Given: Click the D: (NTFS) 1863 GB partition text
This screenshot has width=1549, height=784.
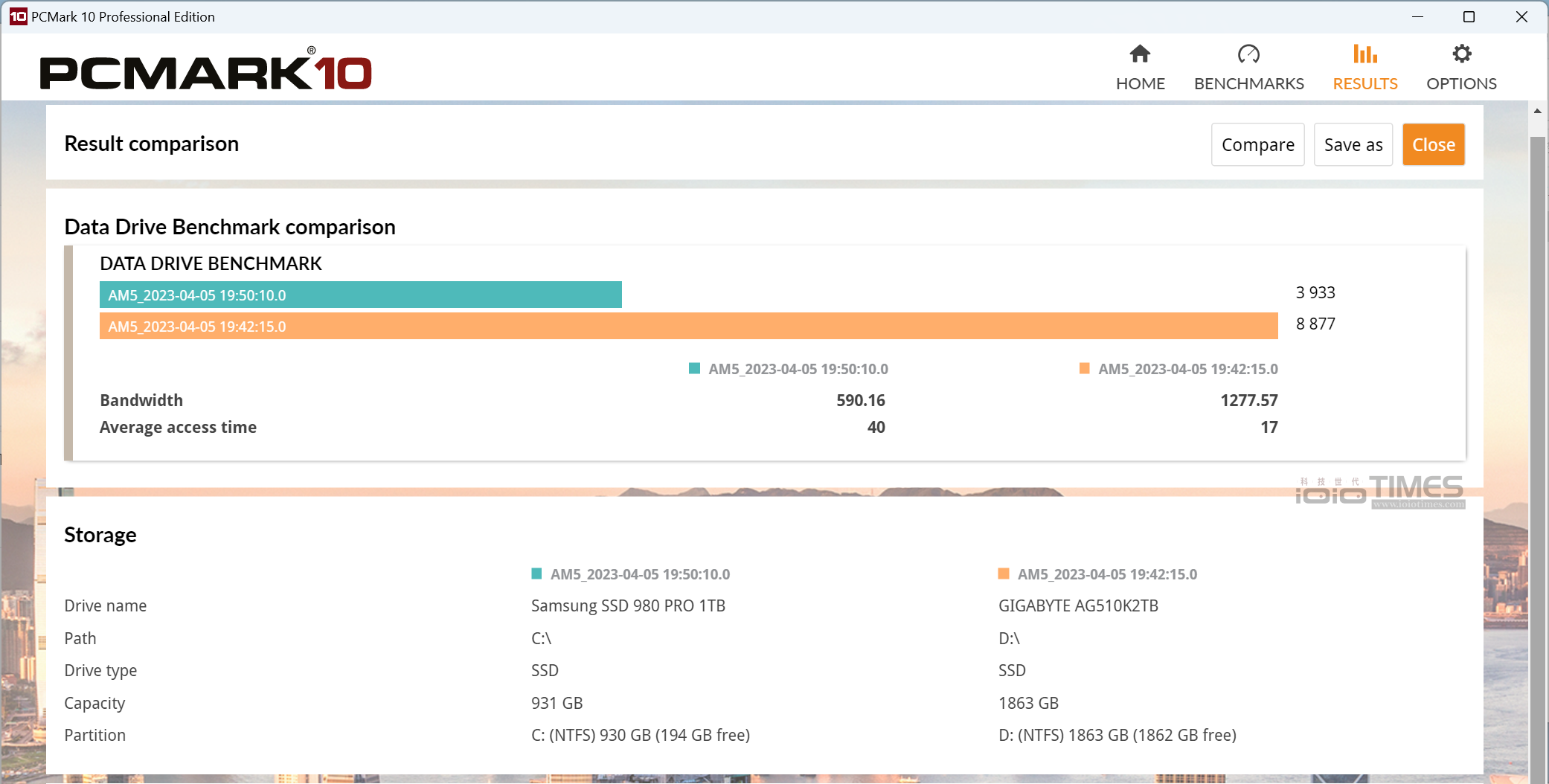Looking at the screenshot, I should 1117,735.
